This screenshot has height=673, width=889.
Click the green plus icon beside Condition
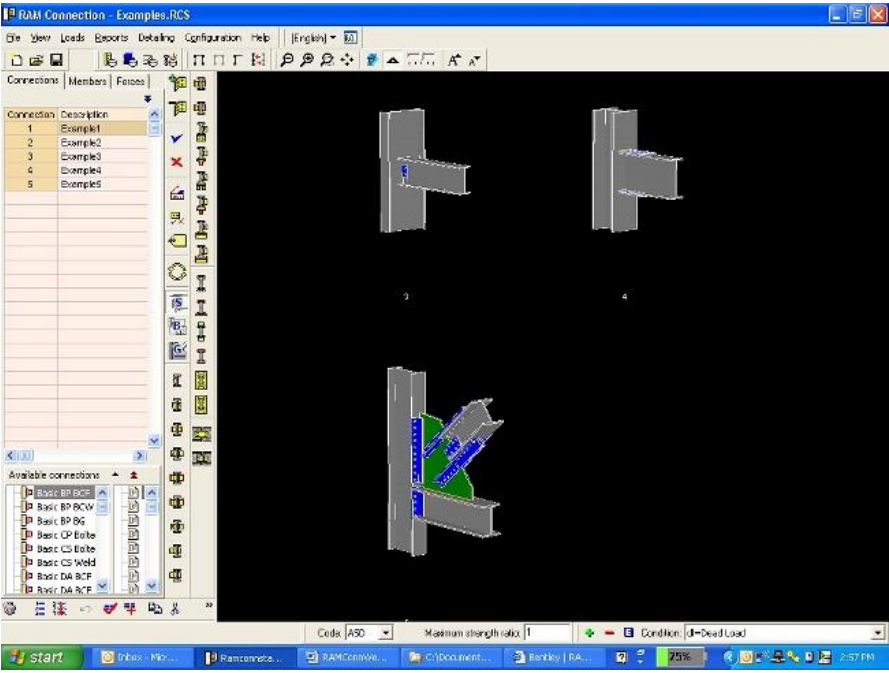[590, 633]
